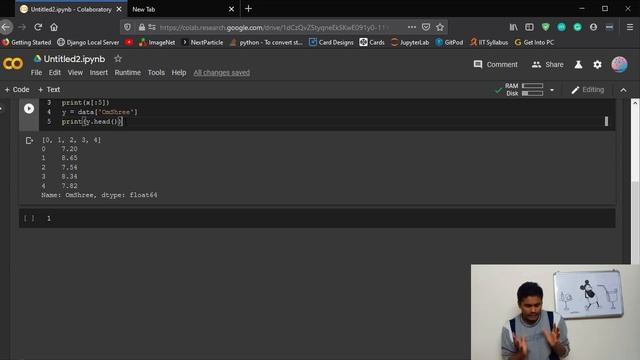Open the Firefox account icon

pyautogui.click(x=593, y=27)
